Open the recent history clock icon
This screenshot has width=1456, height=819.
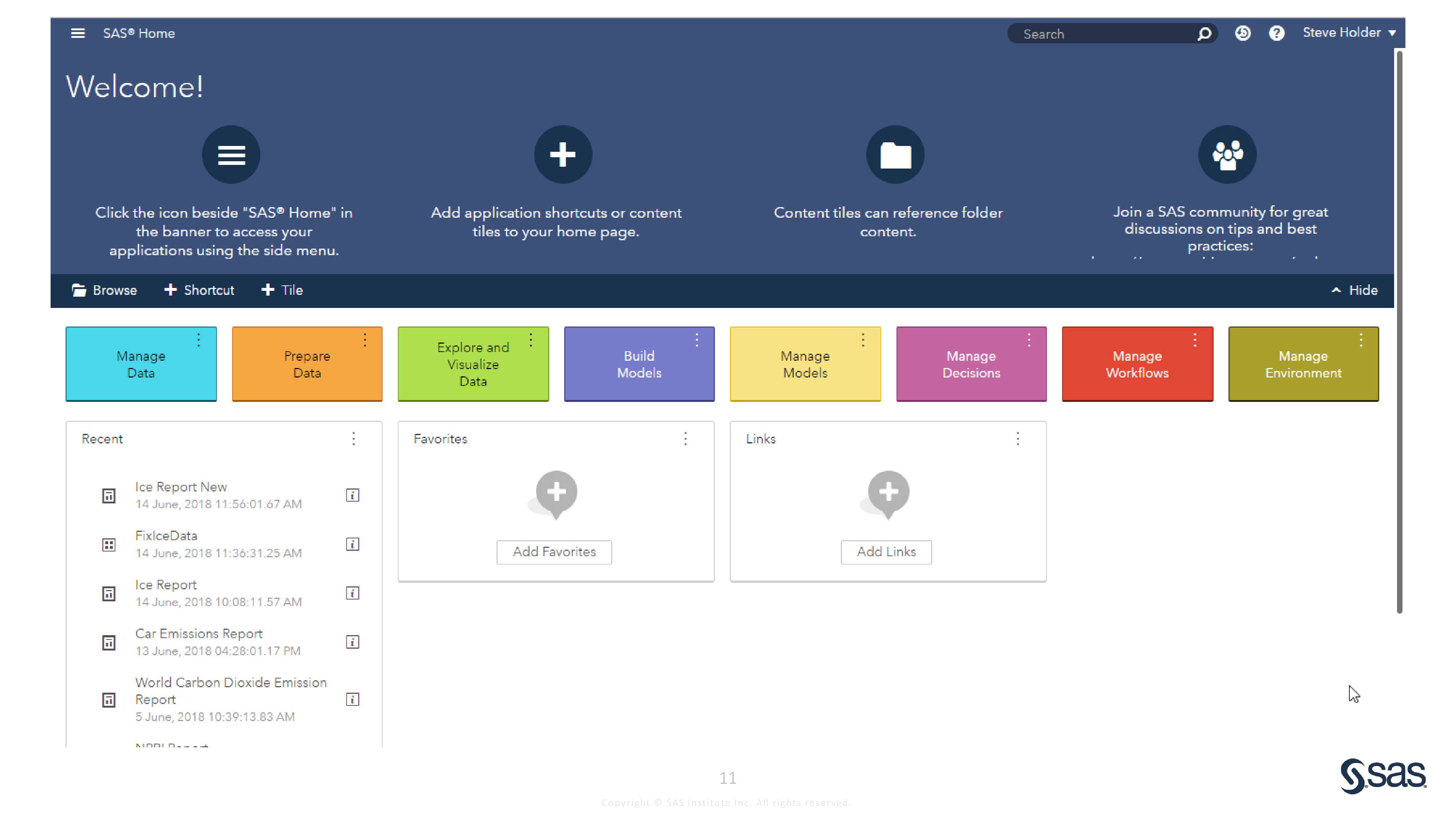coord(1242,33)
